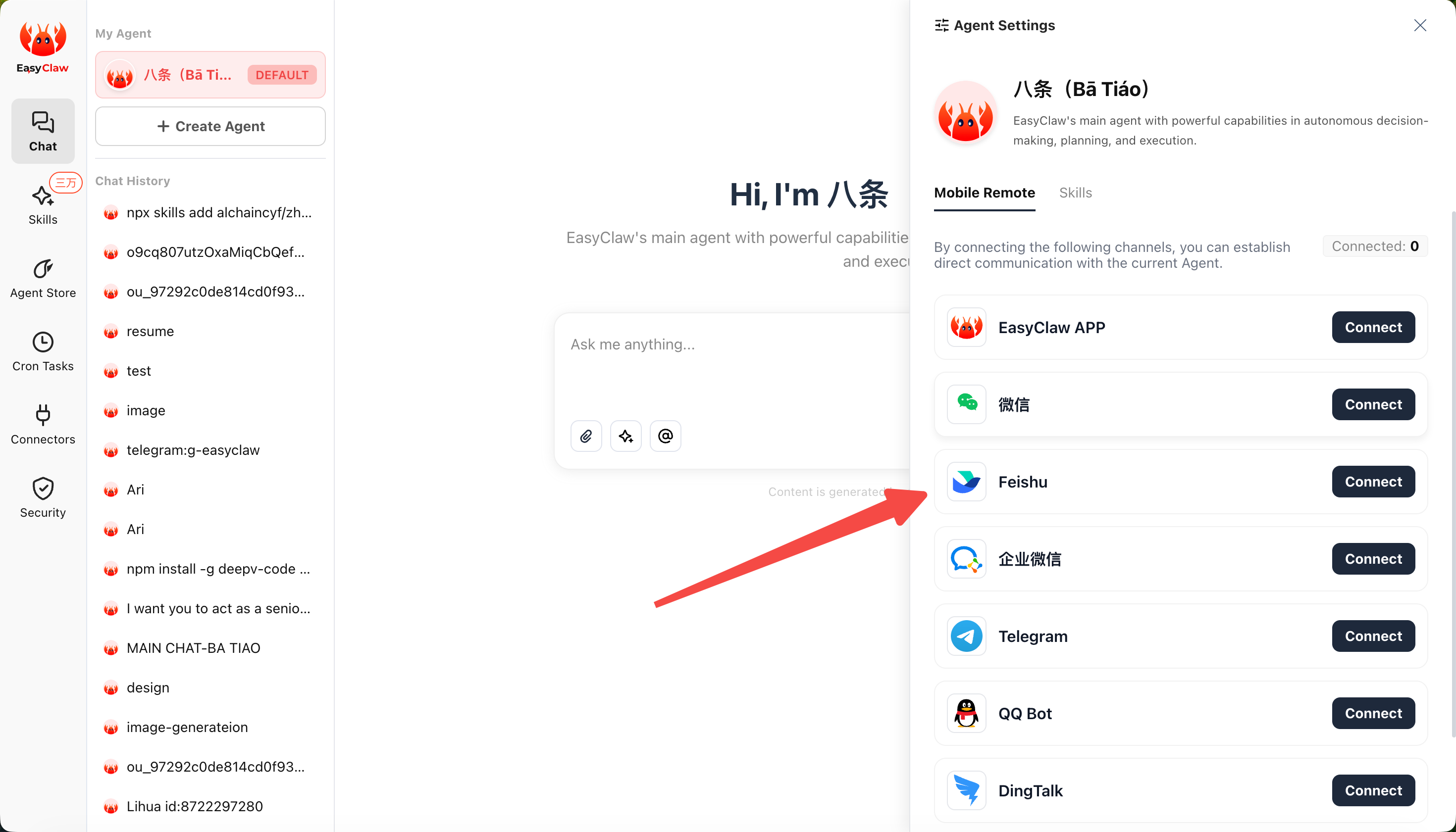Open the 'MAIN CHAT-BA TIAO' chat
Image resolution: width=1456 pixels, height=832 pixels.
pyautogui.click(x=210, y=648)
